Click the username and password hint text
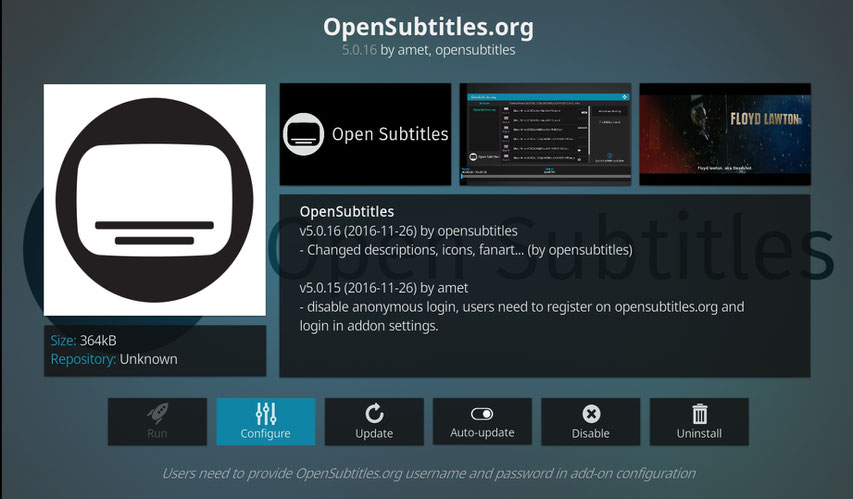The height and width of the screenshot is (499, 853). (x=429, y=473)
